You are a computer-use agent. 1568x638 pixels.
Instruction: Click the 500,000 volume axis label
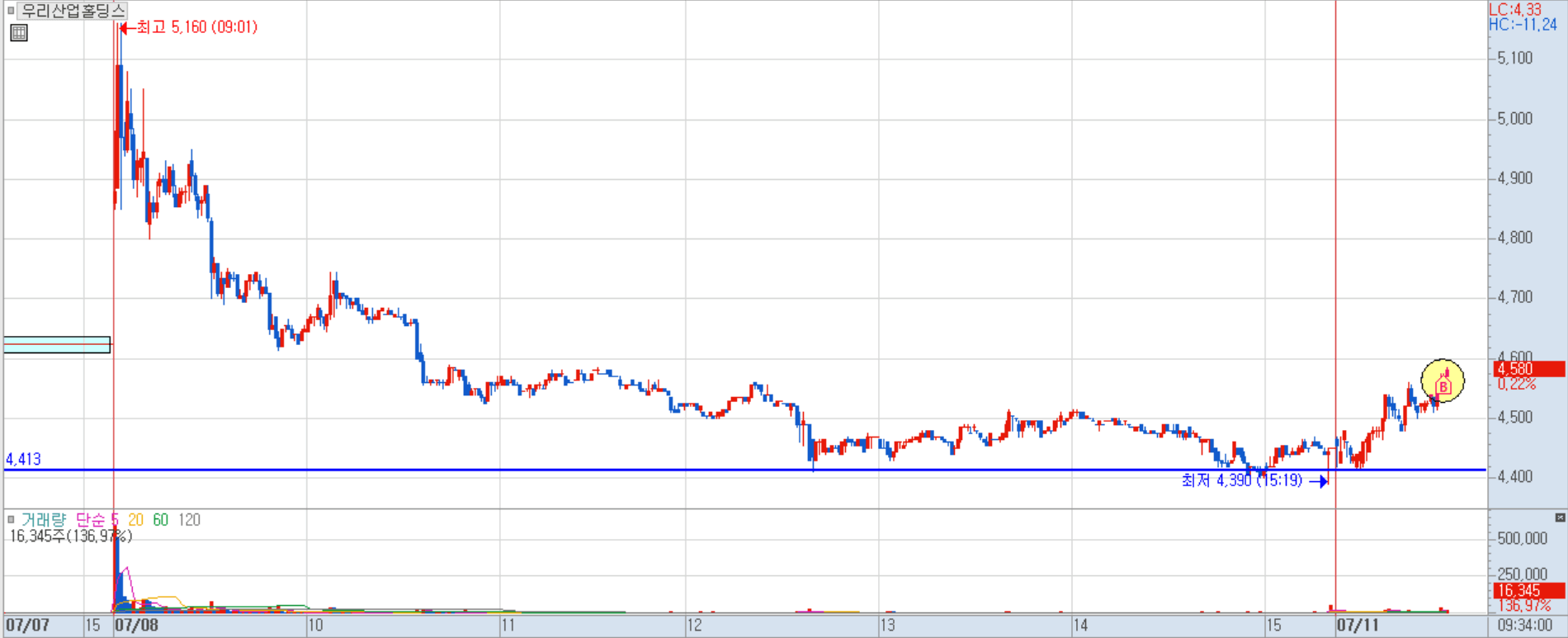[x=1523, y=538]
